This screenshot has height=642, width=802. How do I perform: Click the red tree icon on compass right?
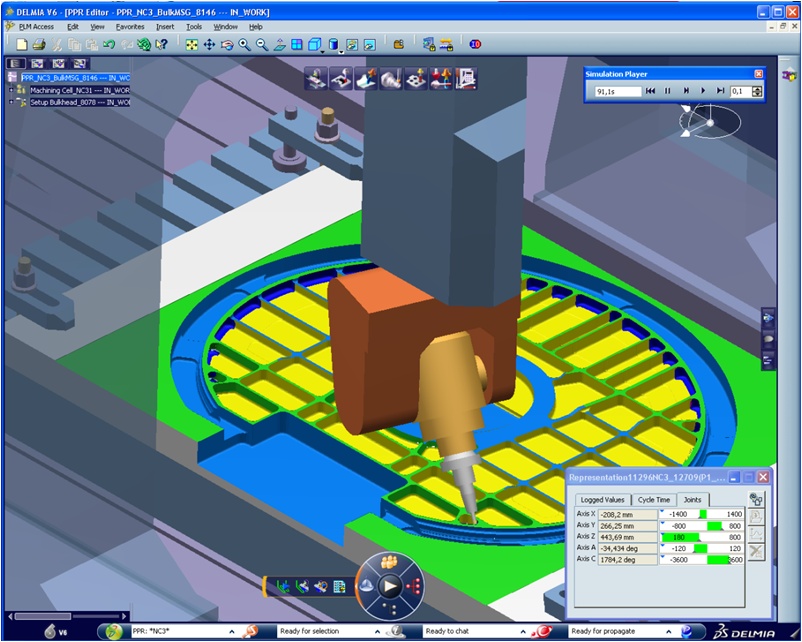click(413, 586)
